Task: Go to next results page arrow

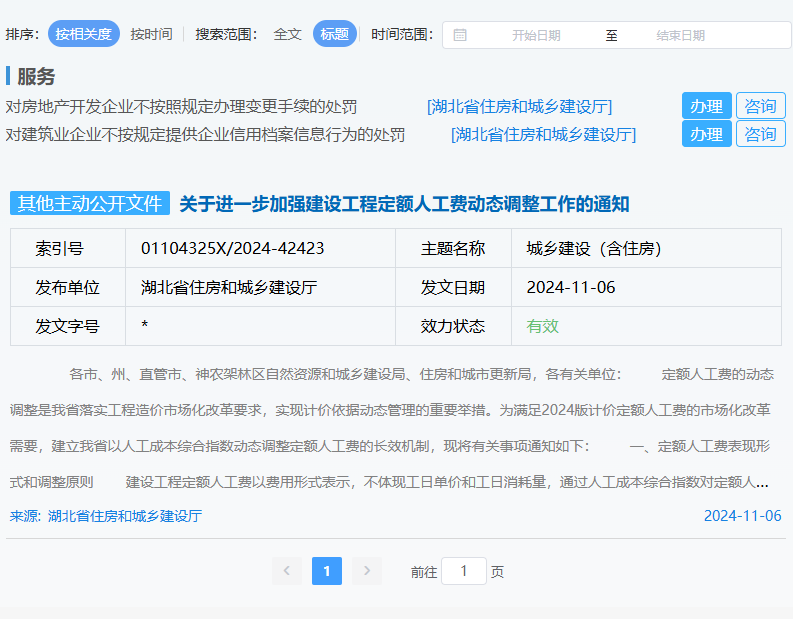Action: [367, 571]
